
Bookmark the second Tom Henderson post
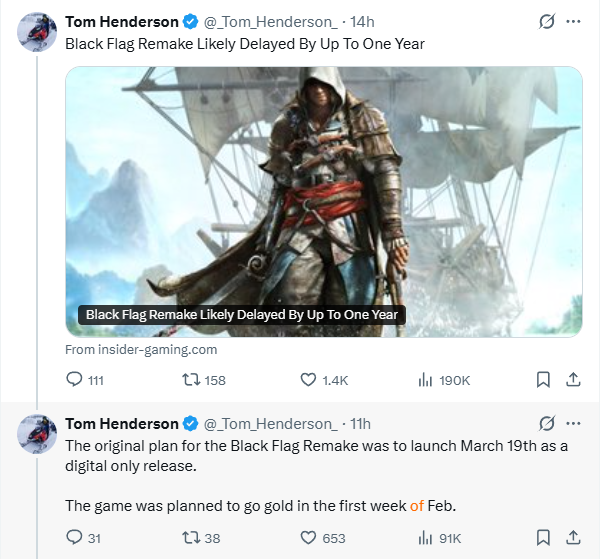[543, 538]
